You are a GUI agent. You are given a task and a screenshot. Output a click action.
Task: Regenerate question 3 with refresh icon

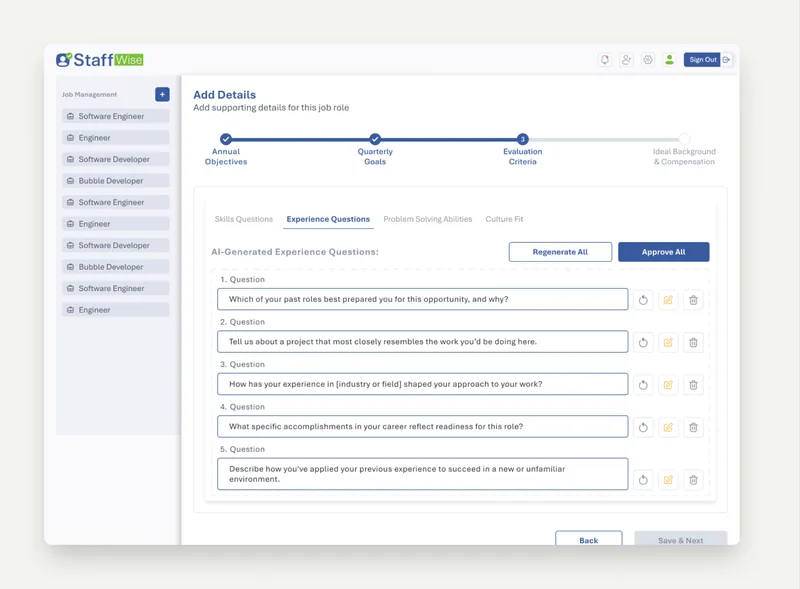coord(643,385)
